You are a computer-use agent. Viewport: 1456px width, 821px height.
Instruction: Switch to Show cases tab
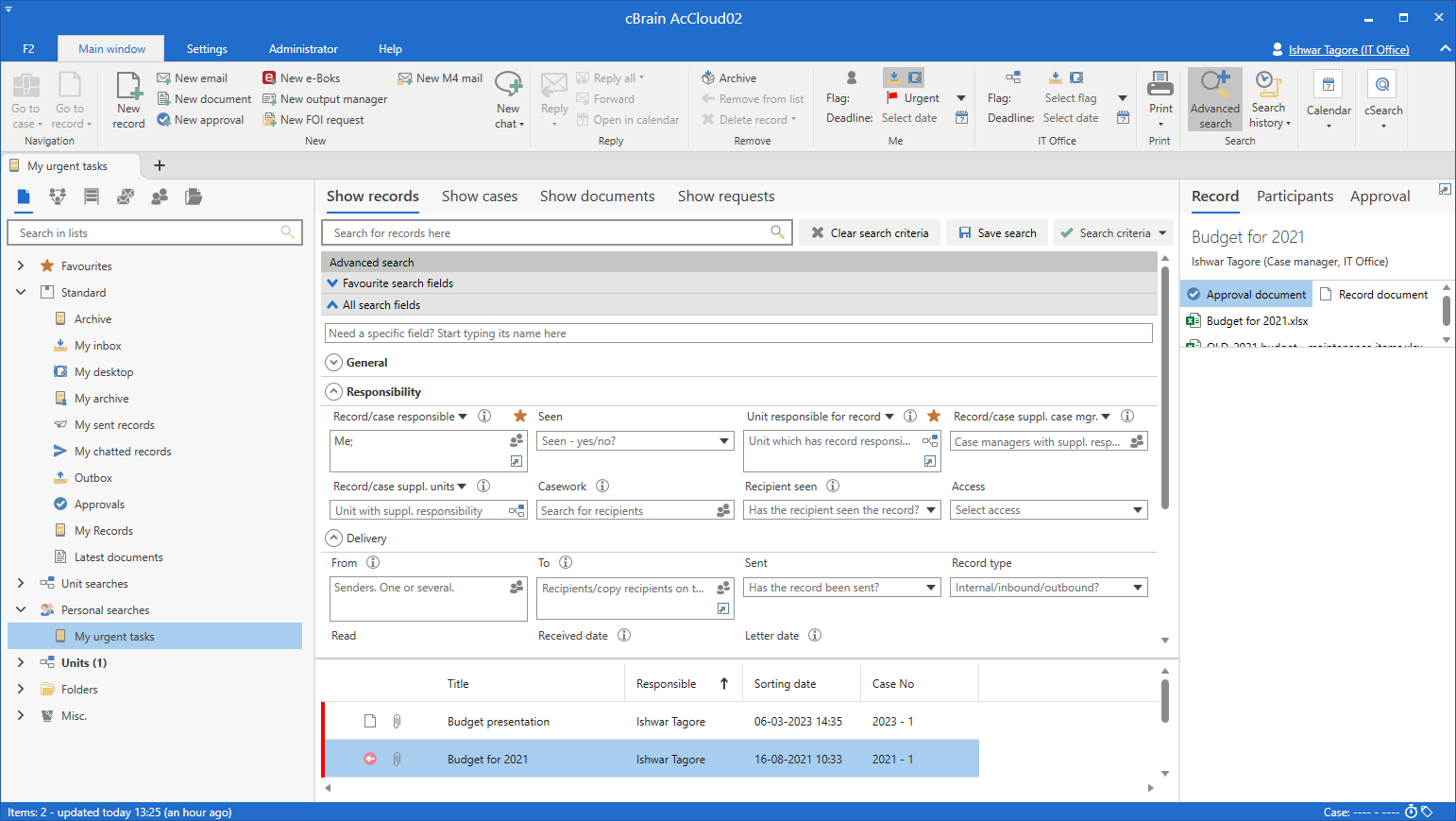(480, 197)
